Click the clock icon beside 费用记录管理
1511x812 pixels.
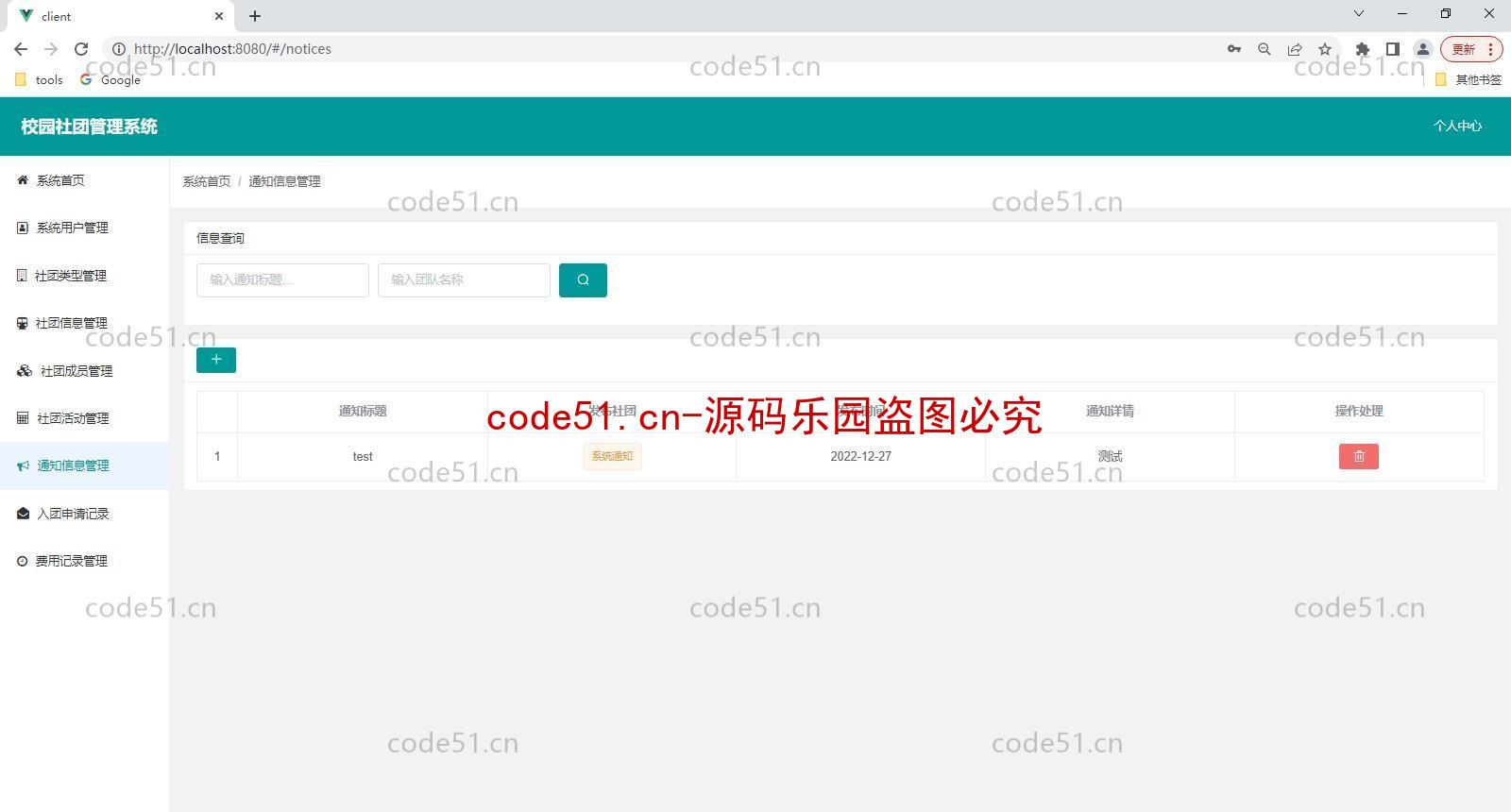(x=23, y=561)
